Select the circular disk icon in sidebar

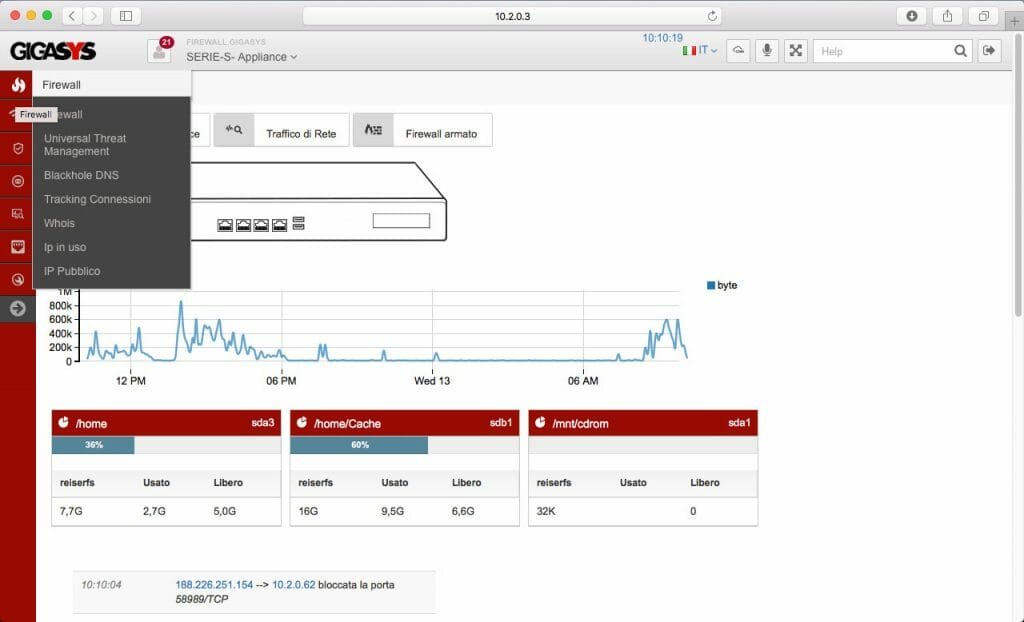18,181
